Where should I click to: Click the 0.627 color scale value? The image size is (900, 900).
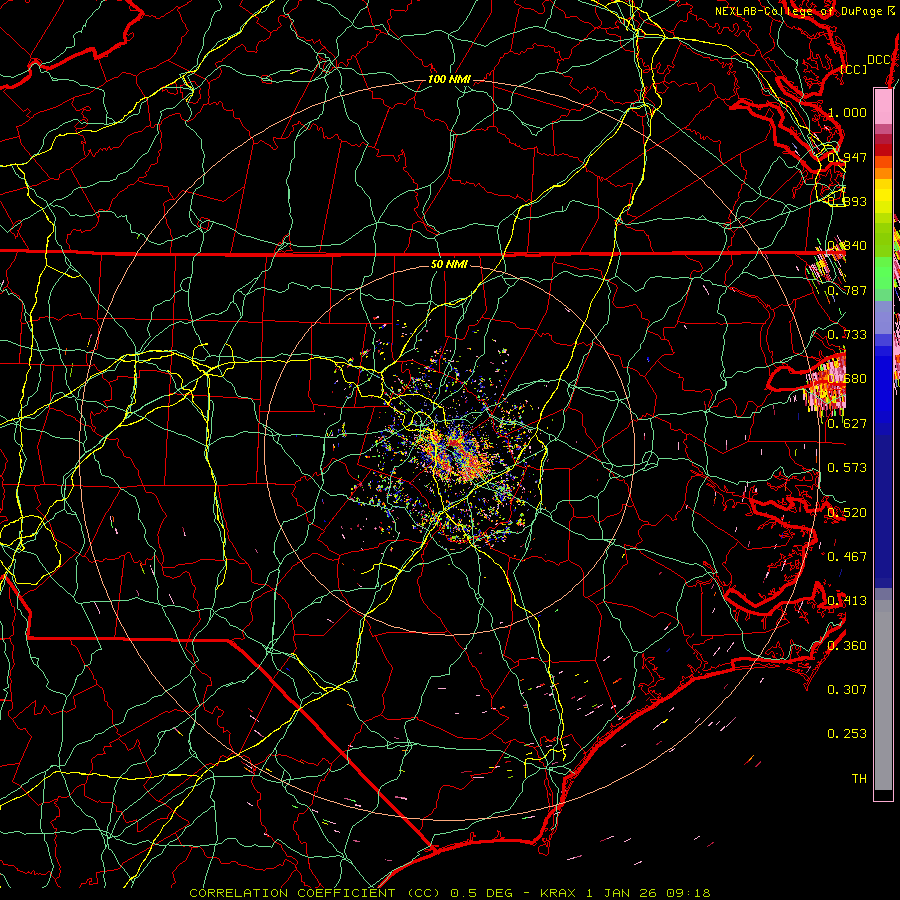click(x=847, y=424)
